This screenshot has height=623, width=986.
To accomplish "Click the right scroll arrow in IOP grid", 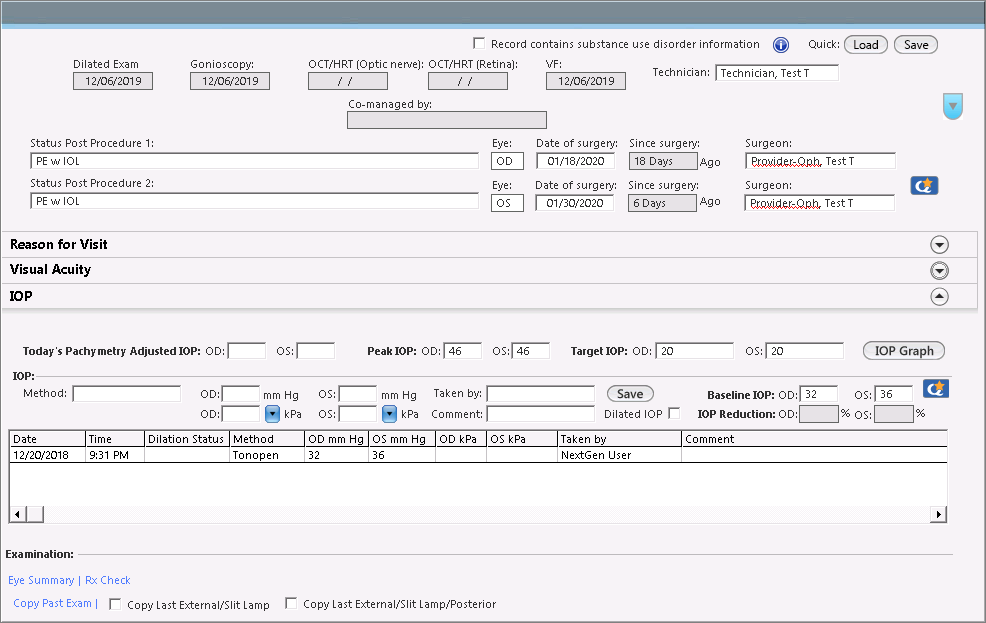I will pyautogui.click(x=938, y=514).
